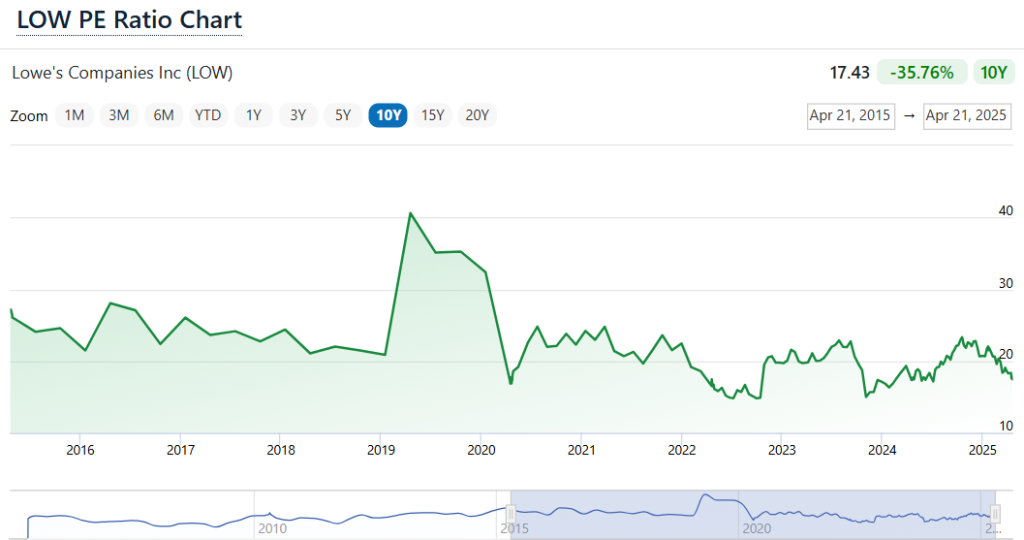Click the right navigator range handle
This screenshot has height=540, width=1024.
(x=995, y=515)
